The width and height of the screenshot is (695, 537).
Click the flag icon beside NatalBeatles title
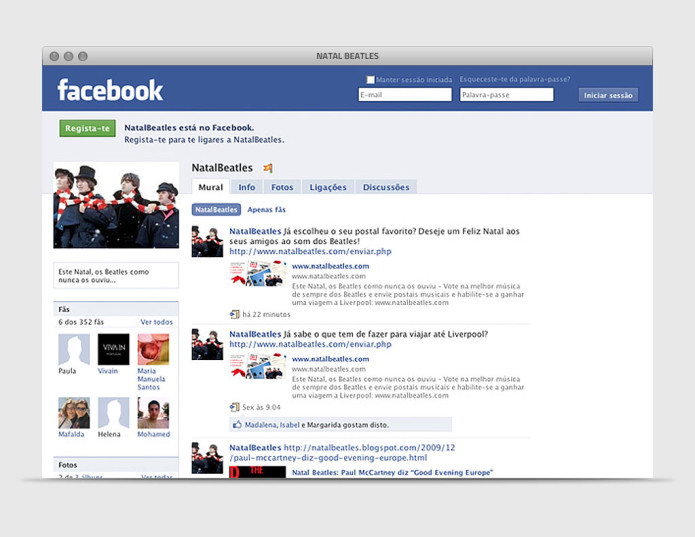[x=268, y=168]
